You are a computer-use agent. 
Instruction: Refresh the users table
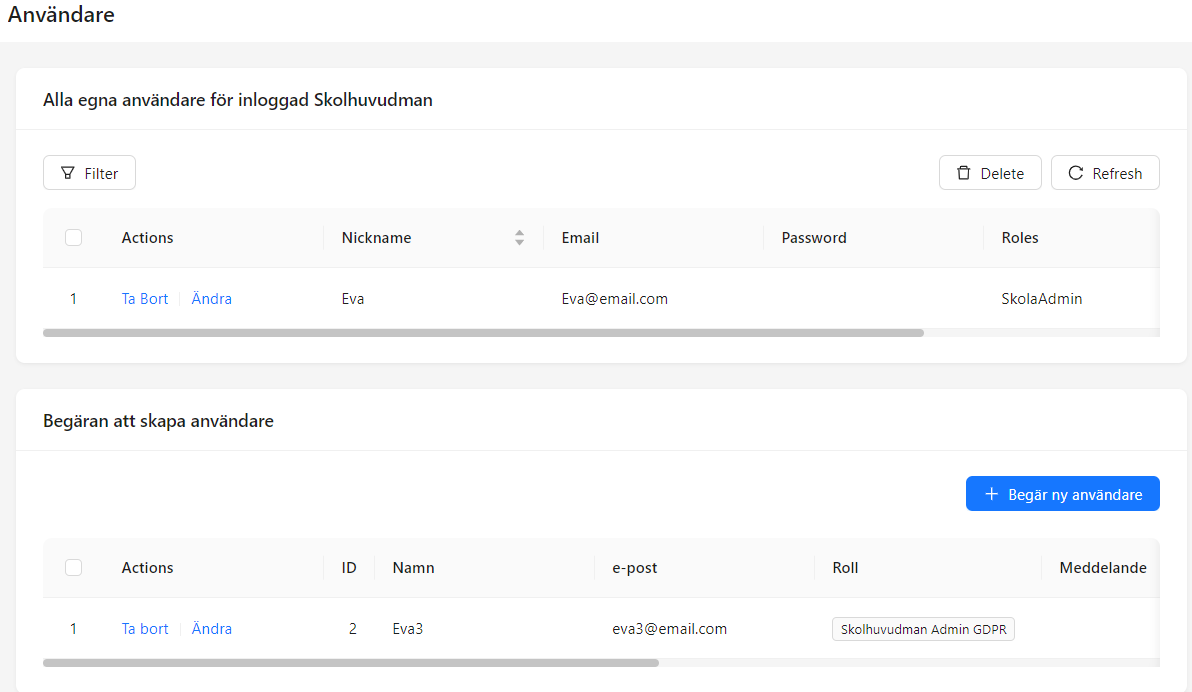click(1105, 173)
